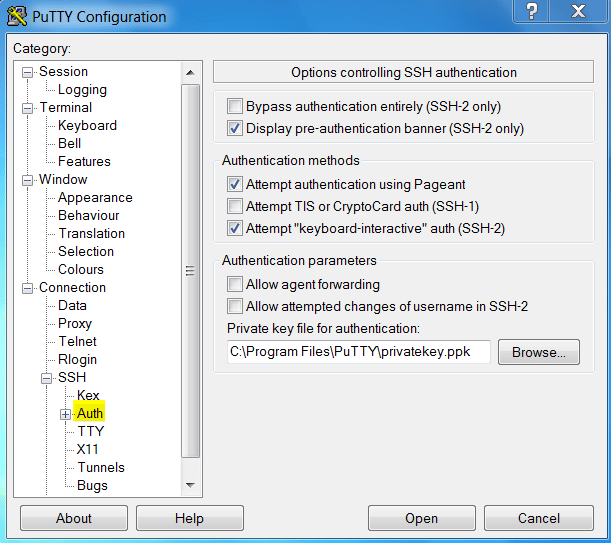611x543 pixels.
Task: Select the Terminal category
Action: pos(66,108)
